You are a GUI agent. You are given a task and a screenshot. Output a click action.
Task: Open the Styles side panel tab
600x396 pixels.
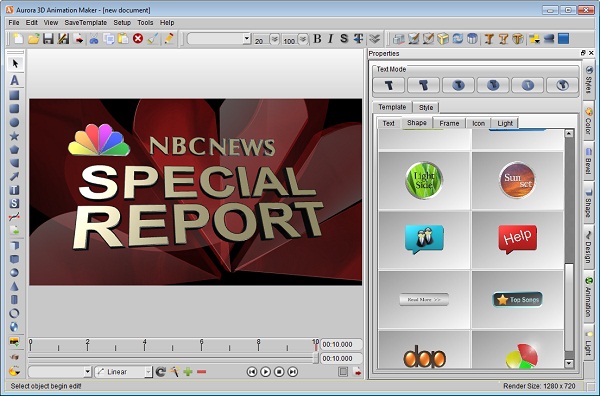pyautogui.click(x=589, y=80)
